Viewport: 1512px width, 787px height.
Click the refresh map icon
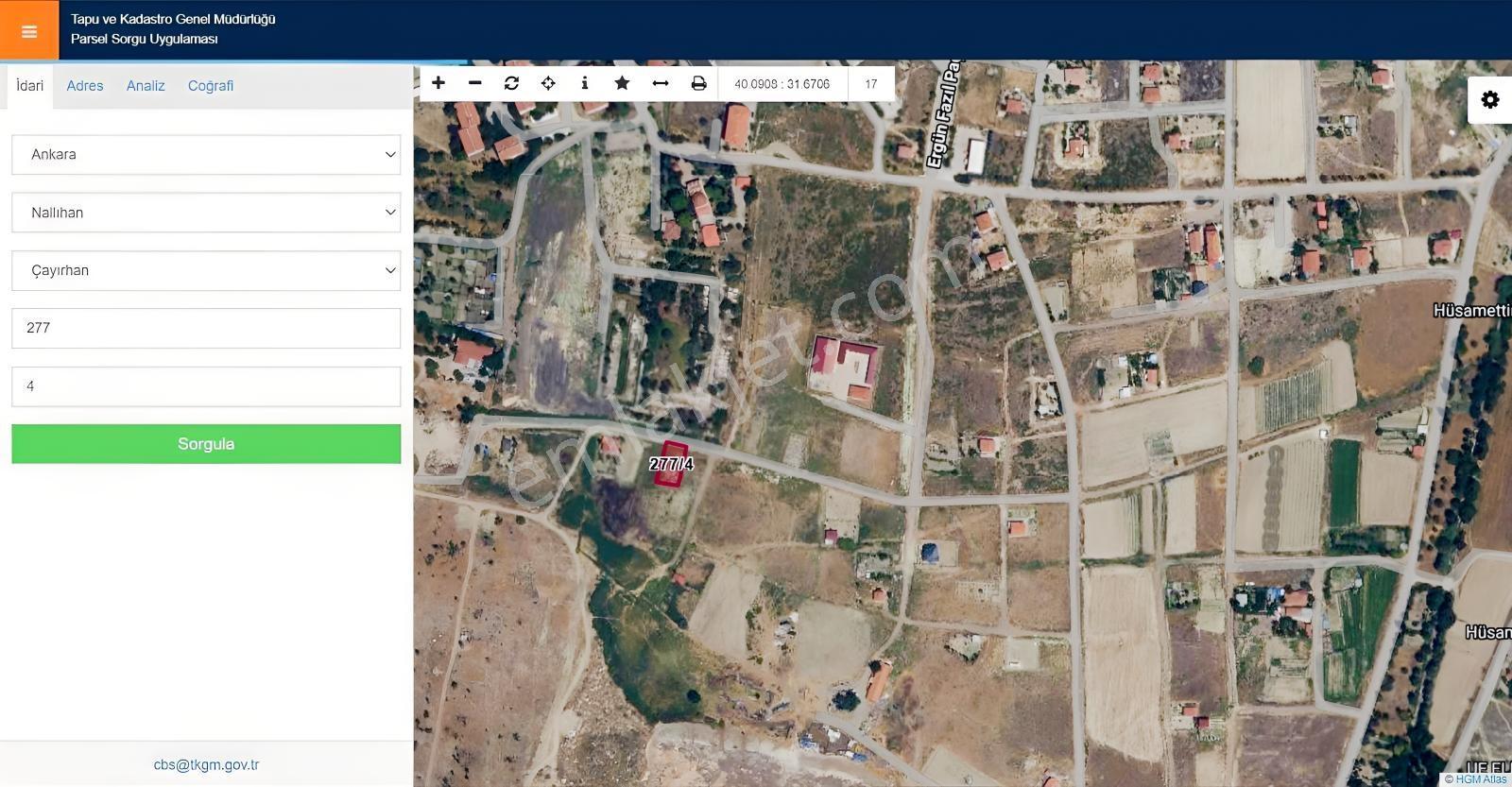(x=511, y=83)
